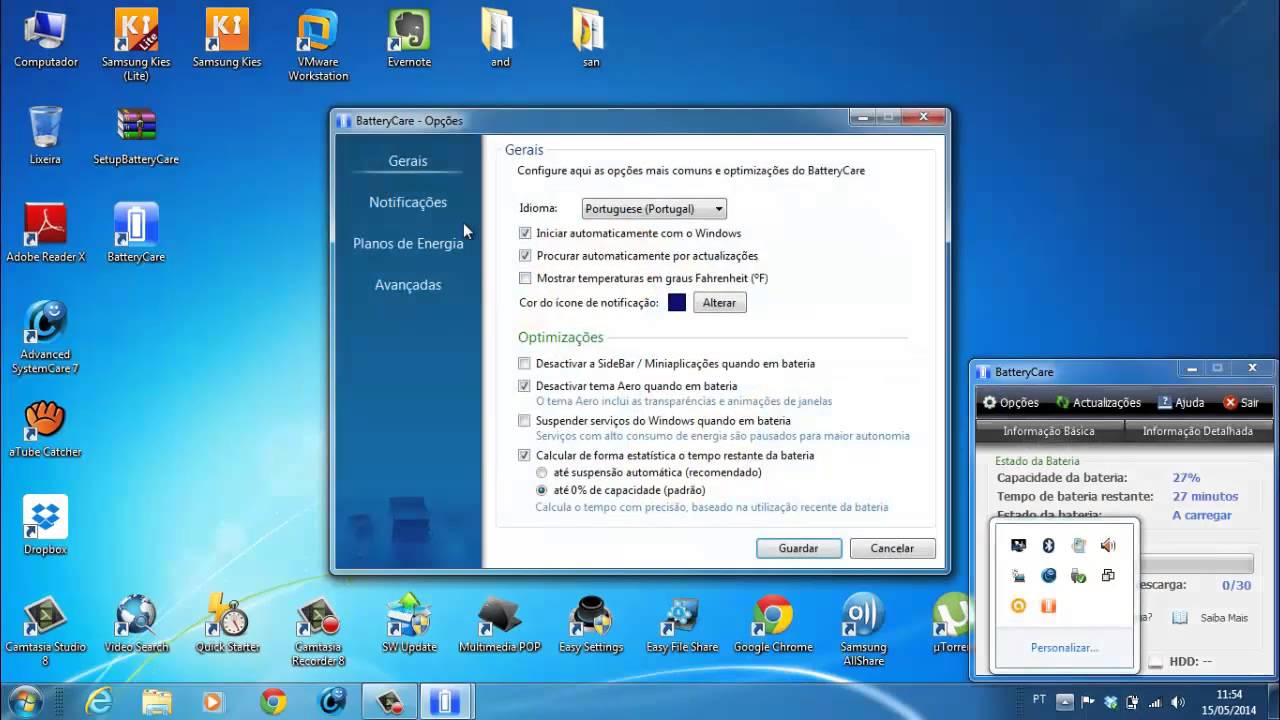Click the BatteryCare taskbar button

click(x=445, y=702)
